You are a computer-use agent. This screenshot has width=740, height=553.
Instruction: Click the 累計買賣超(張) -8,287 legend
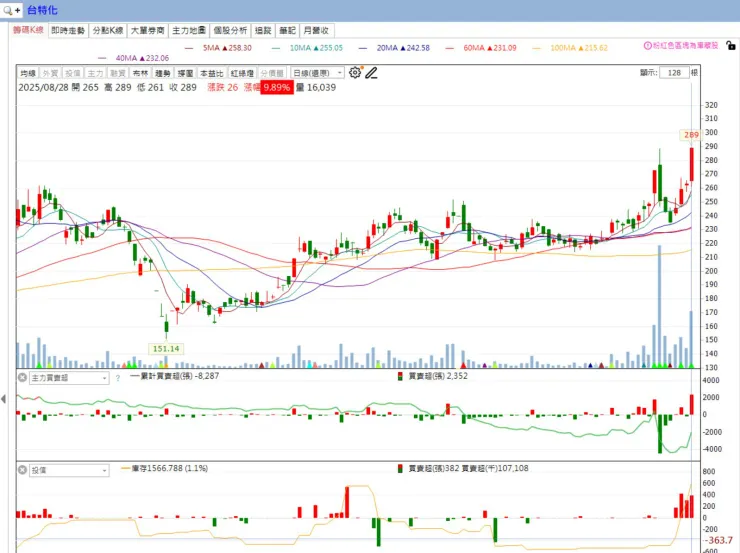pos(174,376)
